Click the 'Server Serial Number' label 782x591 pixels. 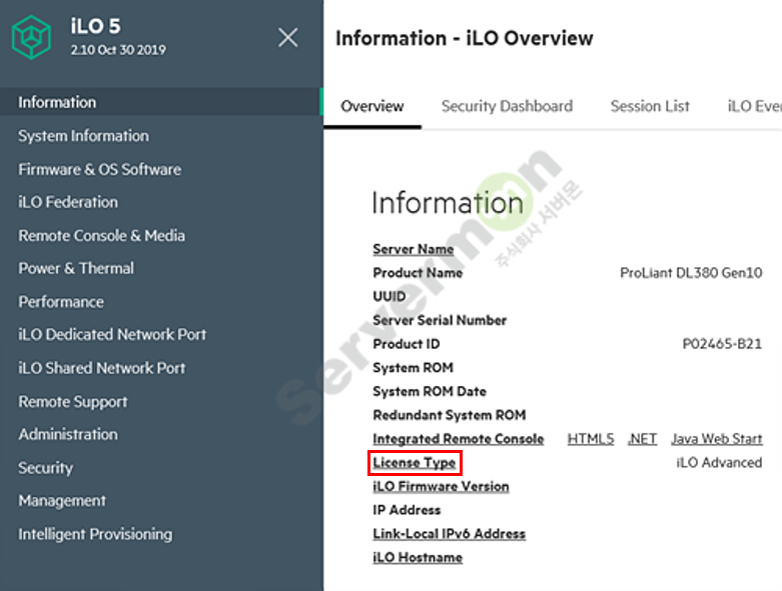[x=439, y=320]
